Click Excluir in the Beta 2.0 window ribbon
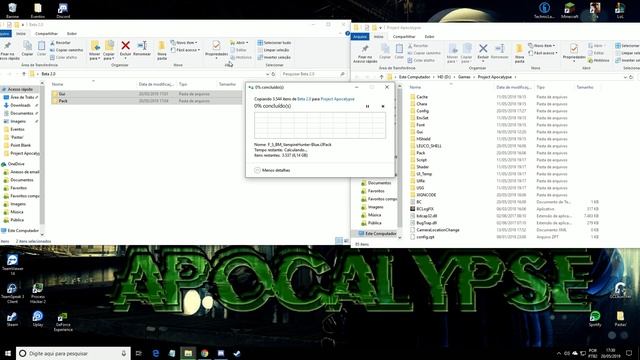Viewport: 640px width, 360px height. [x=125, y=49]
